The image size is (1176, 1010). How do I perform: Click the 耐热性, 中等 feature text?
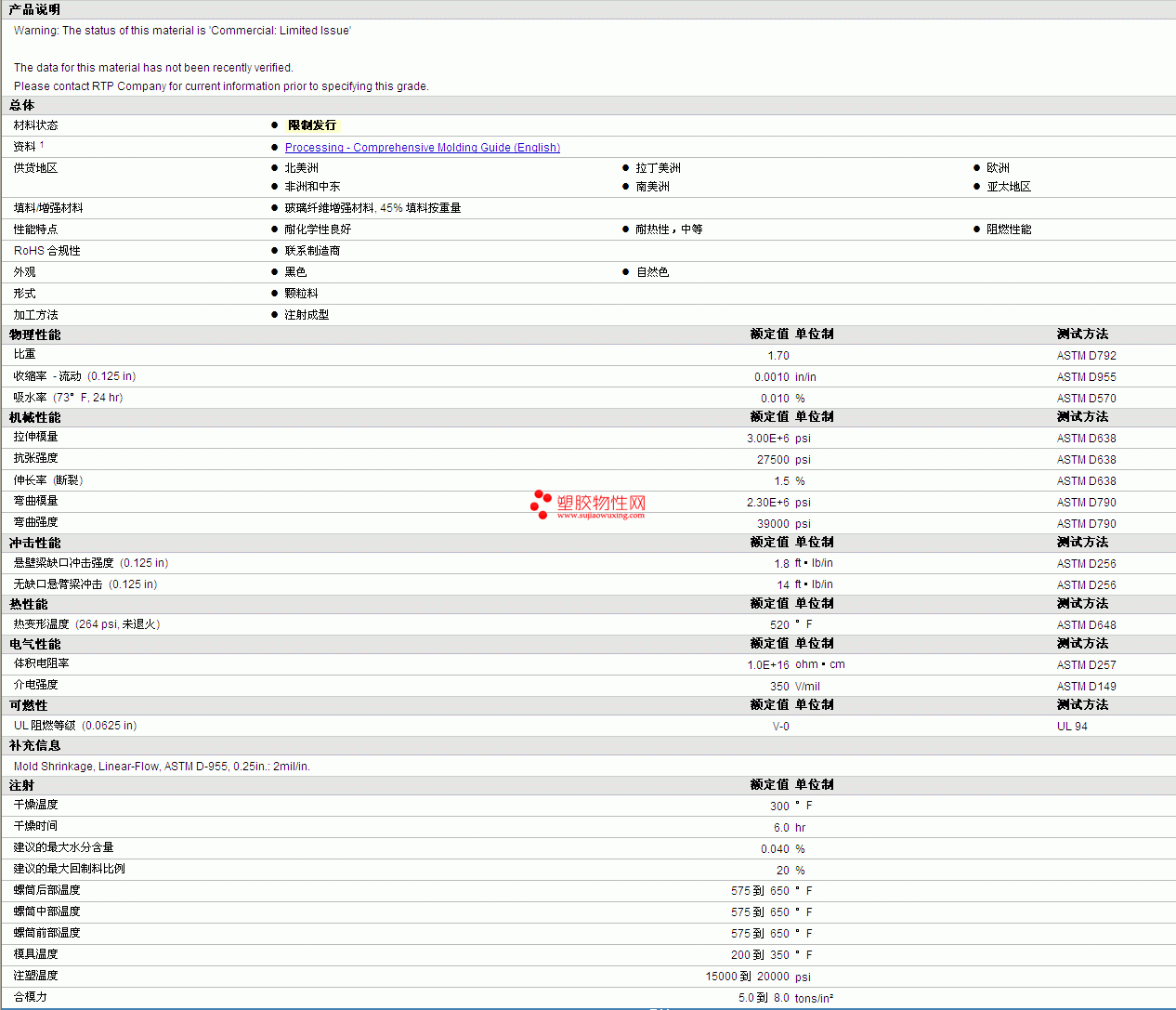coord(669,230)
